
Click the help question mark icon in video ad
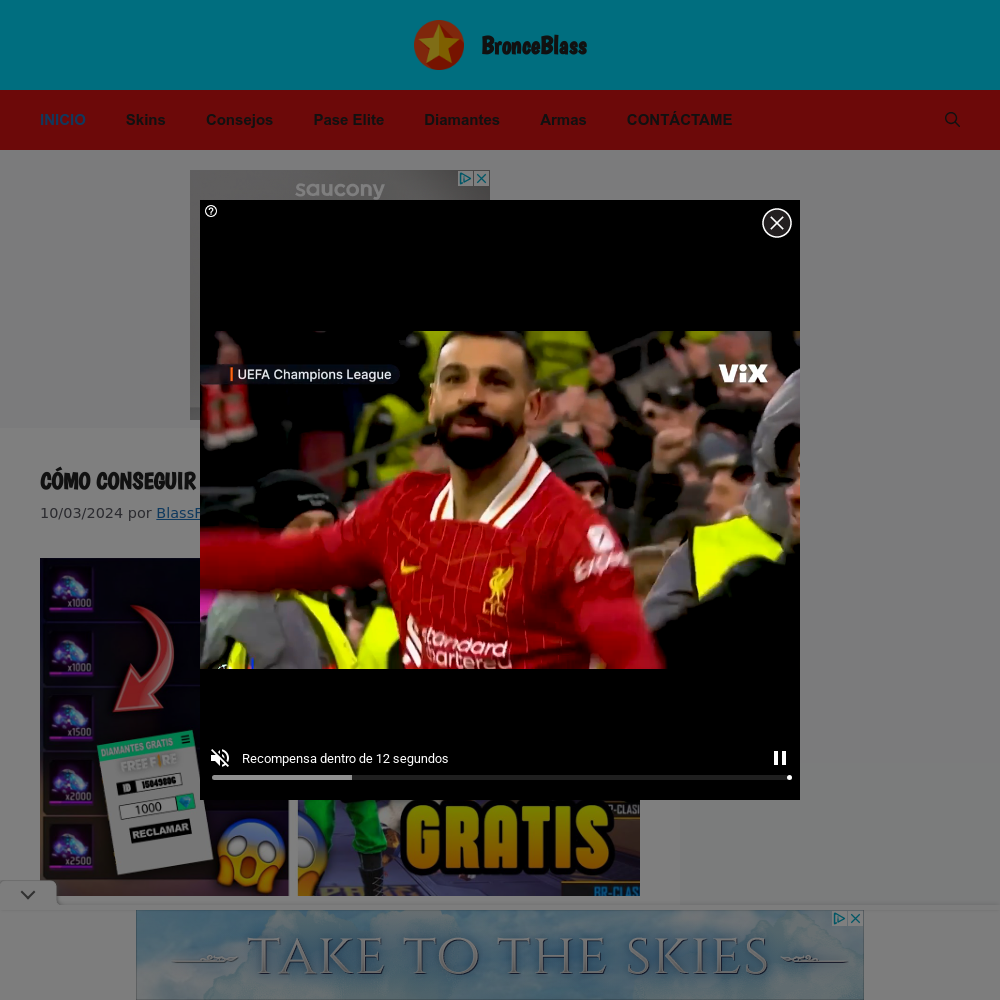[211, 211]
